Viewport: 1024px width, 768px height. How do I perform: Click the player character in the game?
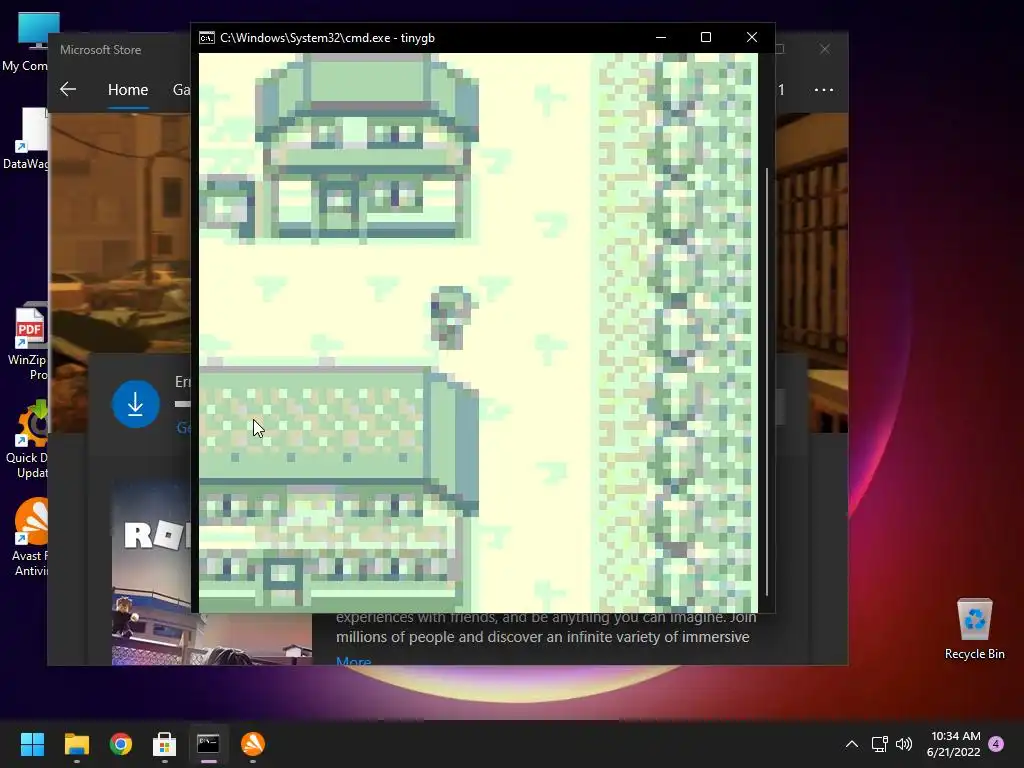click(x=451, y=317)
